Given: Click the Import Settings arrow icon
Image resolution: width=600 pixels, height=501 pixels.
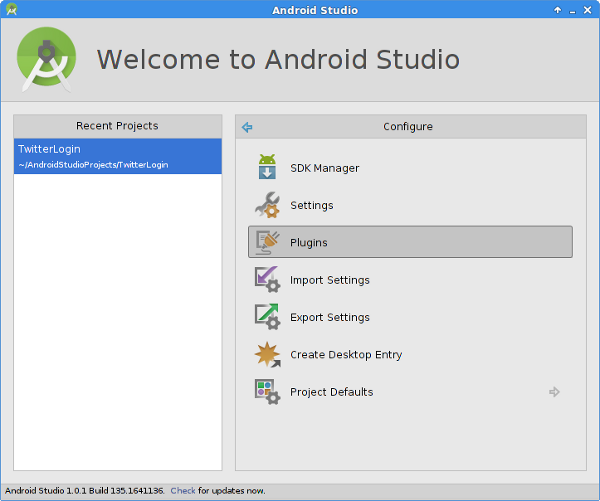Looking at the screenshot, I should click(267, 279).
